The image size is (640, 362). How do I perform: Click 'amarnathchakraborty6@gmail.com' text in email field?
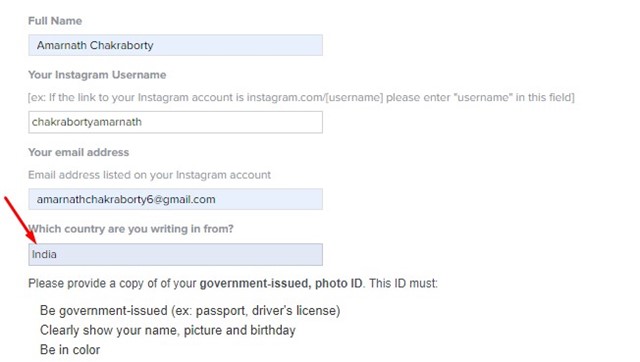tap(126, 199)
